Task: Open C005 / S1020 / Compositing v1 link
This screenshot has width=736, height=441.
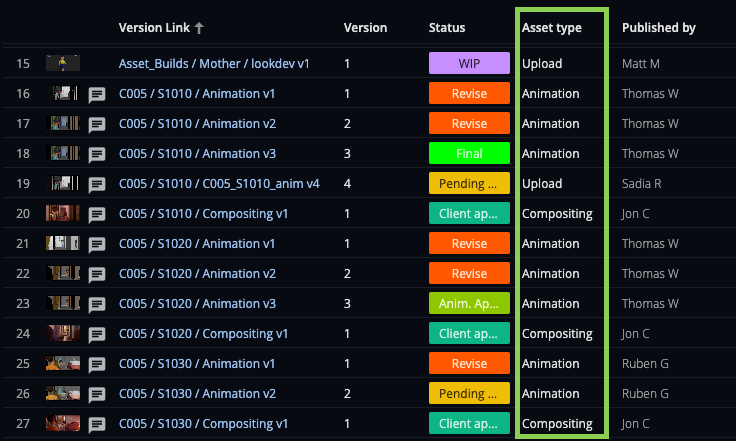Action: [x=203, y=334]
